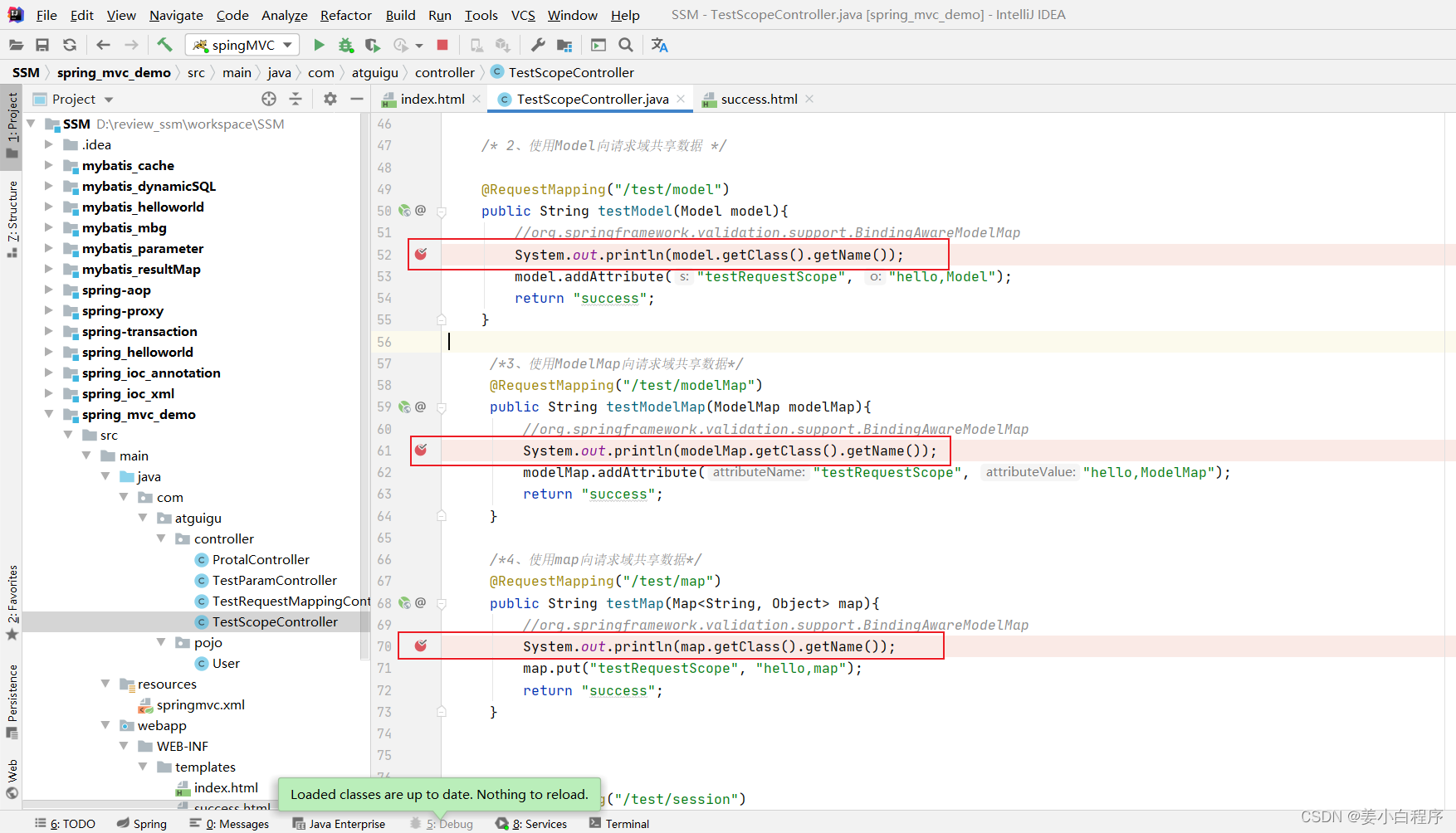The height and width of the screenshot is (833, 1456).
Task: Switch to the success.html editor tab
Action: 758,99
